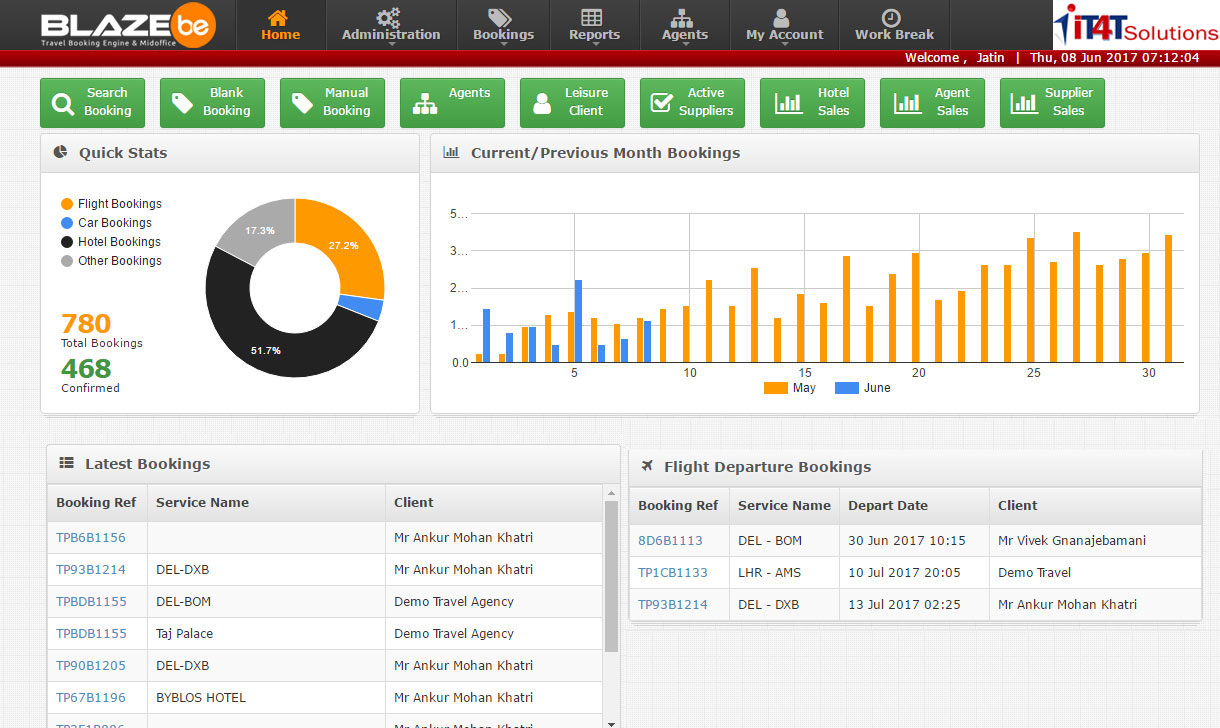This screenshot has height=728, width=1220.
Task: Click the Reports table icon
Action: [x=592, y=17]
